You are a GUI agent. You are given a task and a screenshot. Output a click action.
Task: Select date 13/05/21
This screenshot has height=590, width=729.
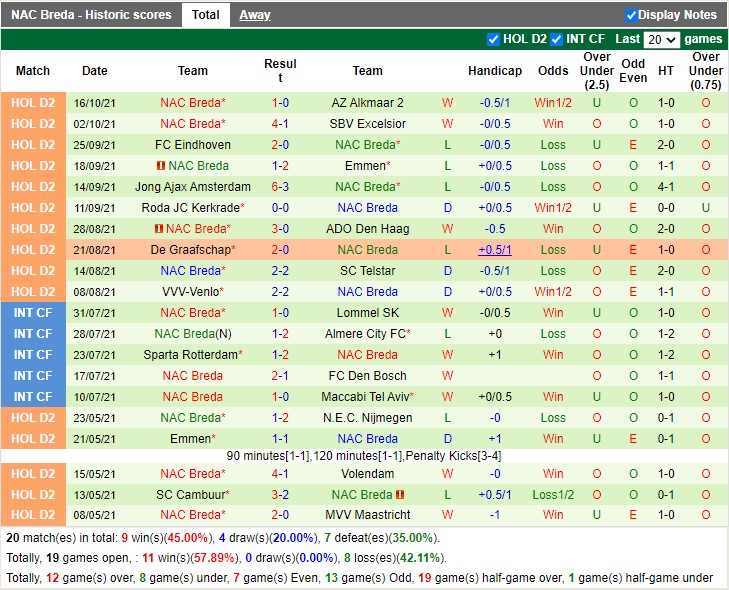tap(94, 495)
